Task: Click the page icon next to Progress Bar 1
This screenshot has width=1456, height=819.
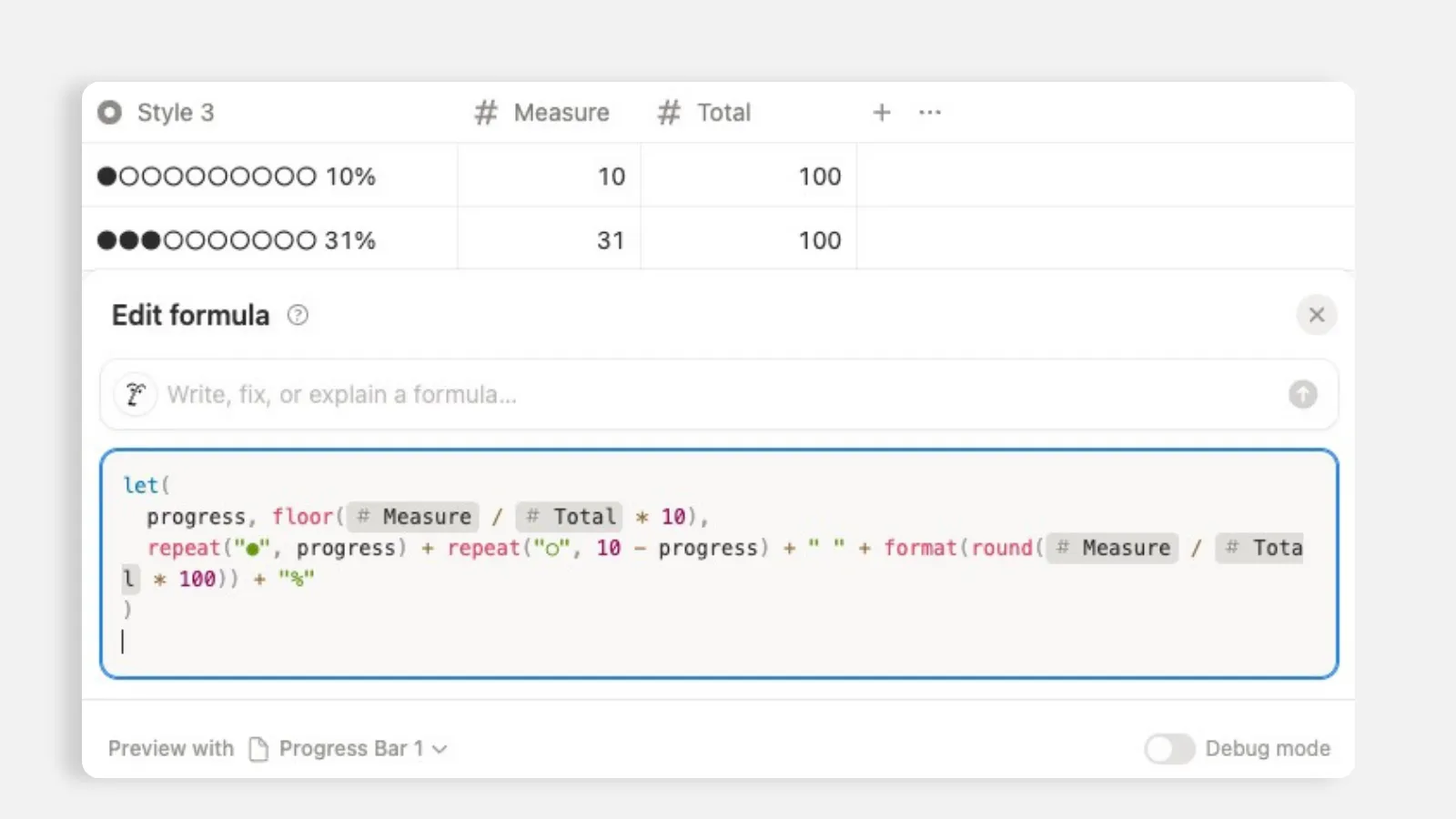Action: [258, 749]
